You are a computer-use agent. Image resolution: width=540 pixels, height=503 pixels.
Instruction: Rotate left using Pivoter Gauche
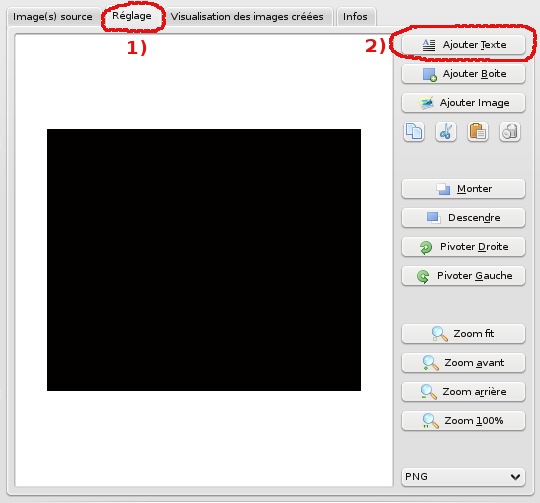pyautogui.click(x=463, y=275)
